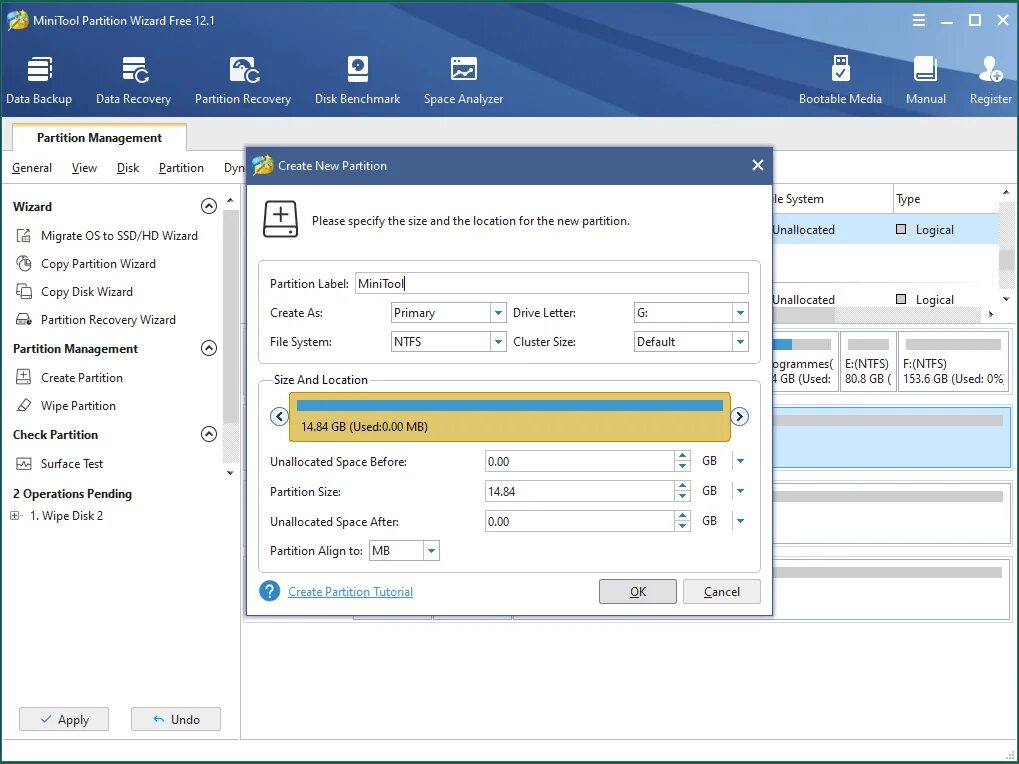
Task: Open the hamburger menu in title bar
Action: 918,21
